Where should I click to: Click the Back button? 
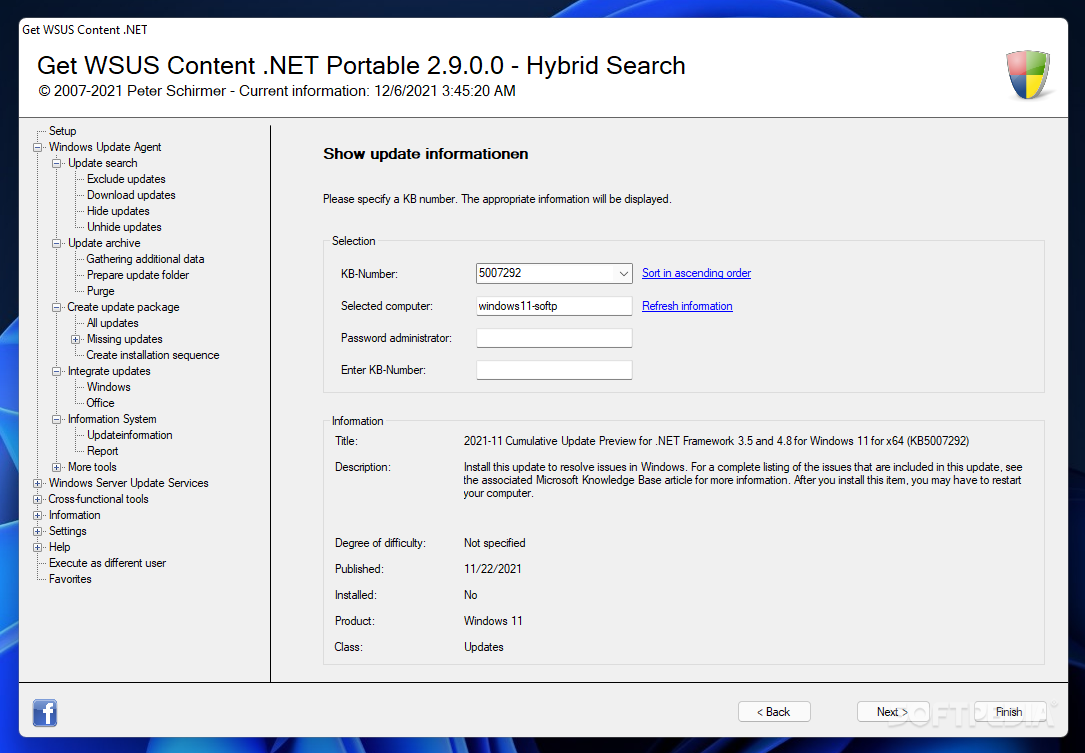click(774, 711)
